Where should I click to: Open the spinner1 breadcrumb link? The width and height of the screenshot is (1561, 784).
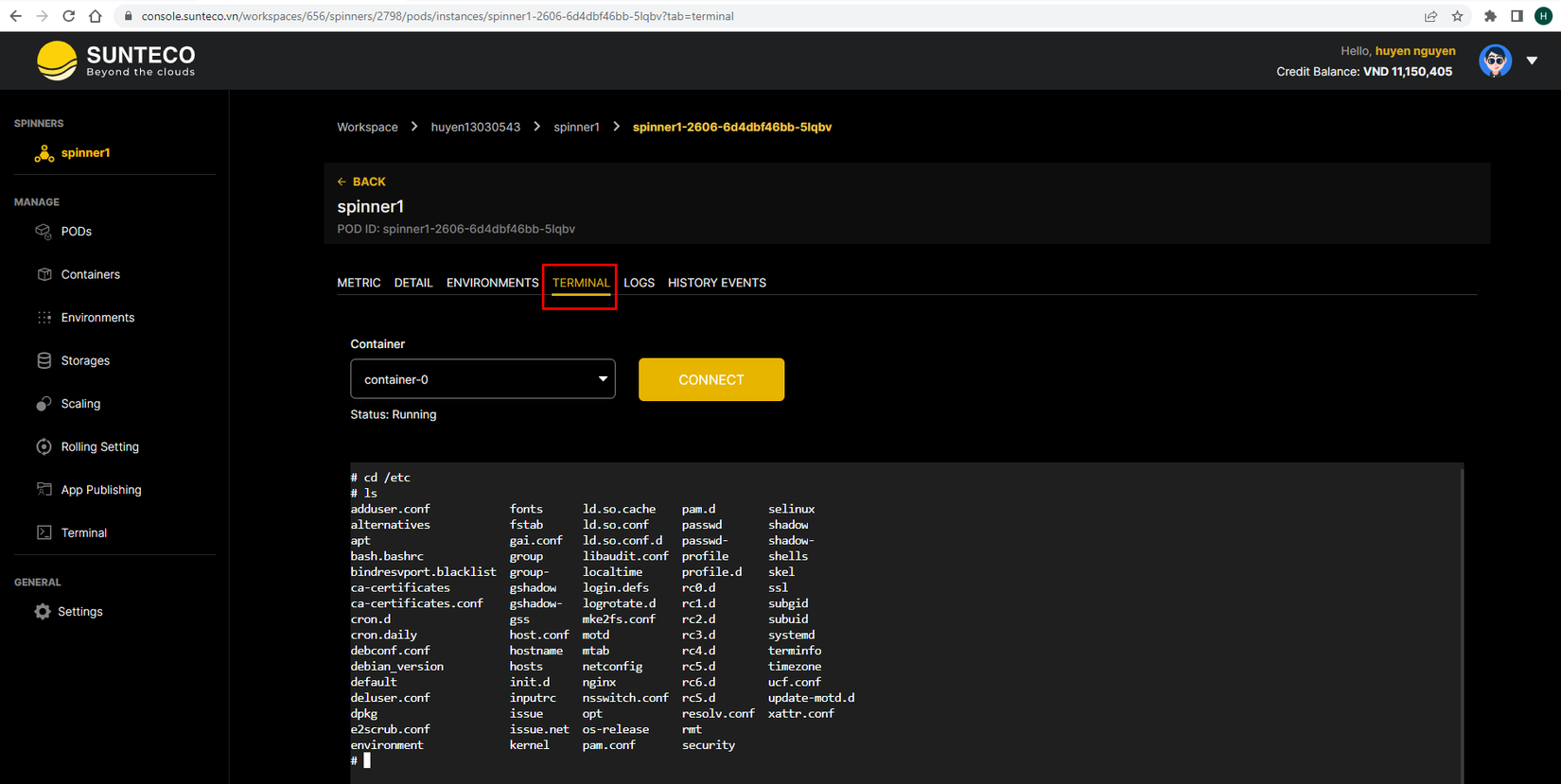pos(576,127)
